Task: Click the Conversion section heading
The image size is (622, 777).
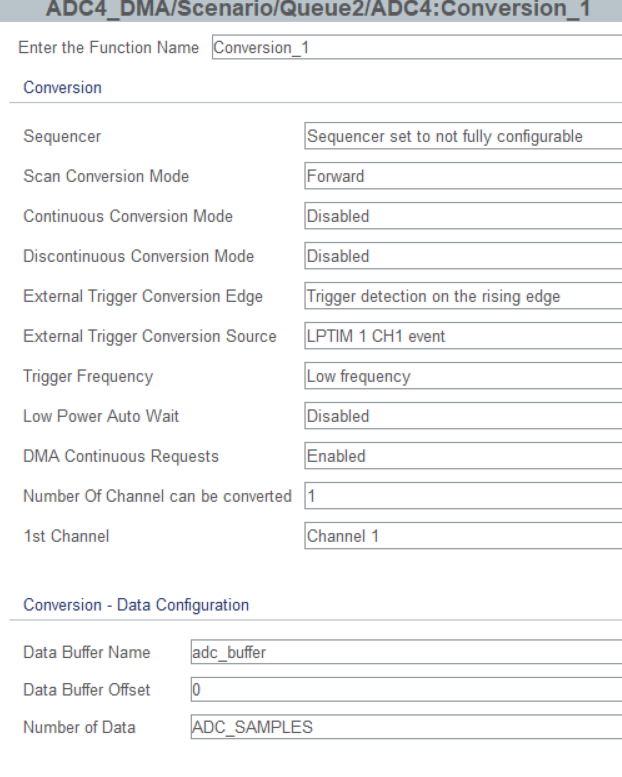Action: 62,88
